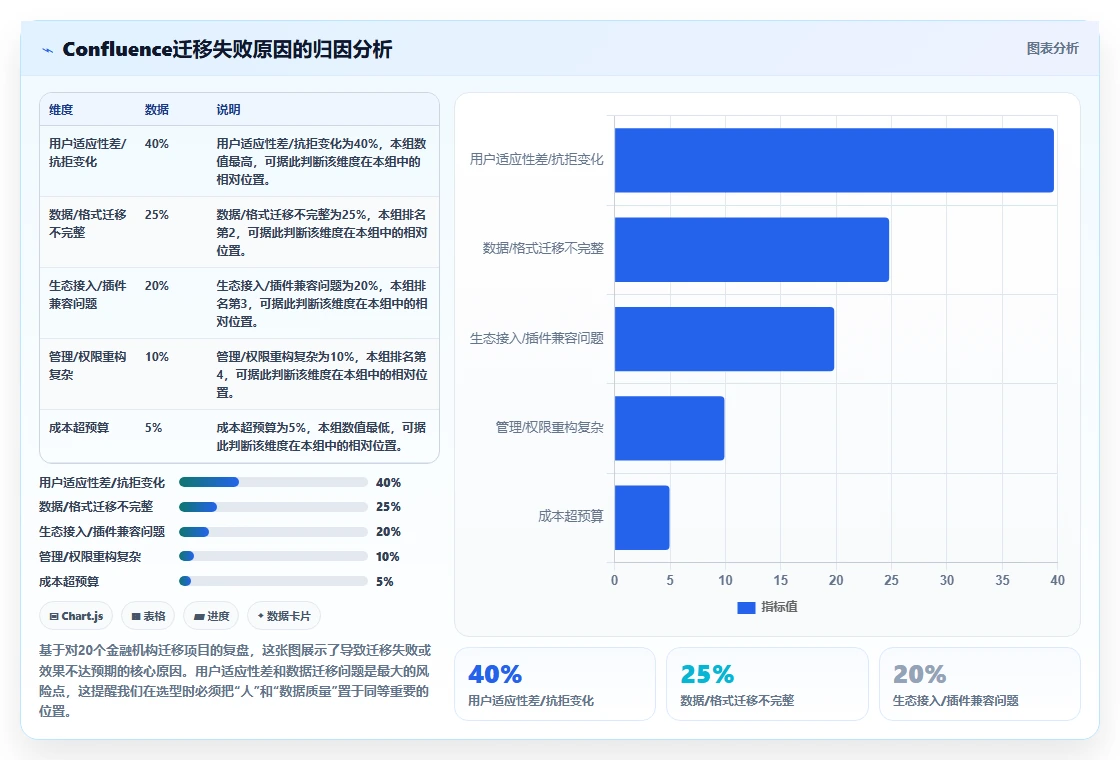Click the 管理/权限重构复杂 label beside its progress bar
The height and width of the screenshot is (760, 1120).
pos(90,556)
